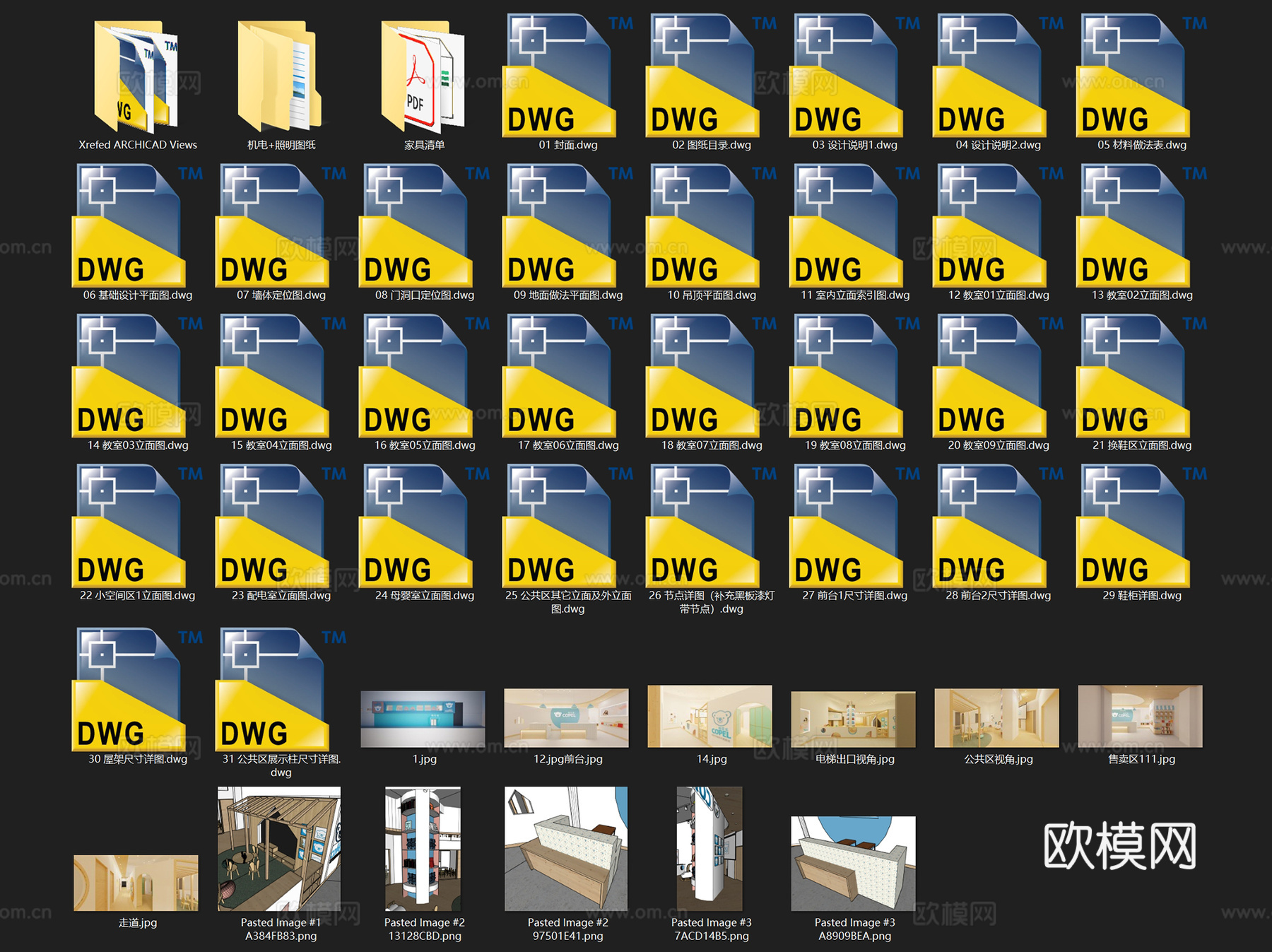This screenshot has width=1272, height=952.
Task: Click the file name '10 吊顶平面图.dwg'
Action: [x=712, y=295]
